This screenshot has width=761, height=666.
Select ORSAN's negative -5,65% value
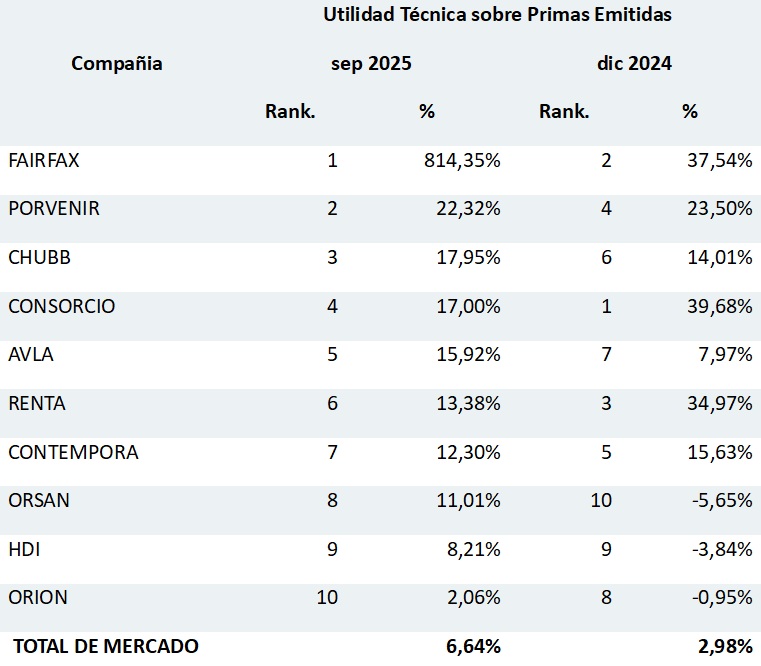coord(720,500)
